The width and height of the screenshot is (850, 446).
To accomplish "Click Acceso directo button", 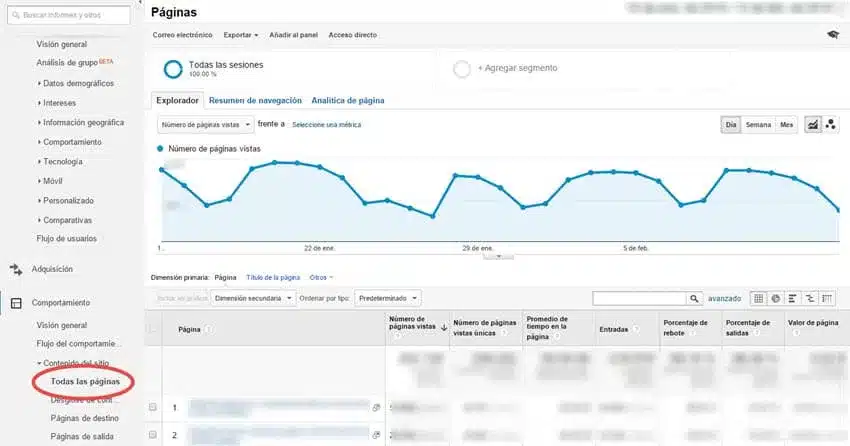I will coord(352,35).
